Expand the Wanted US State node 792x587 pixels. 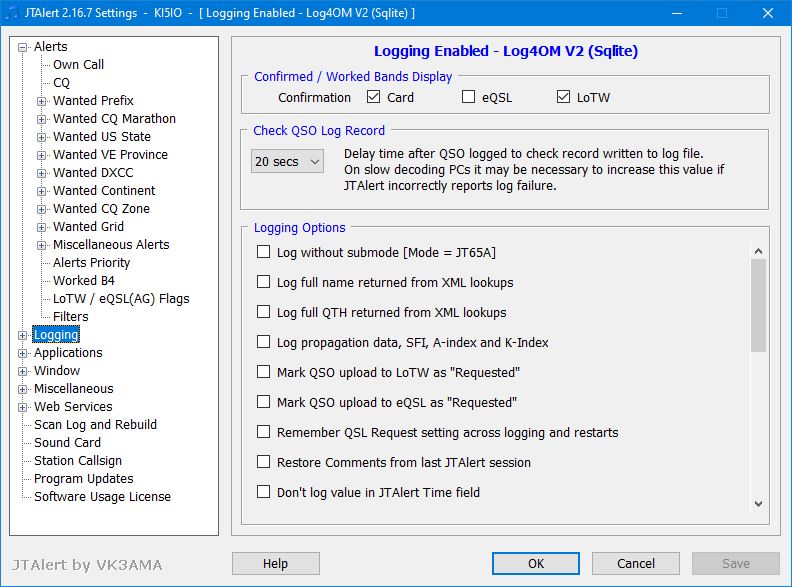click(x=41, y=137)
